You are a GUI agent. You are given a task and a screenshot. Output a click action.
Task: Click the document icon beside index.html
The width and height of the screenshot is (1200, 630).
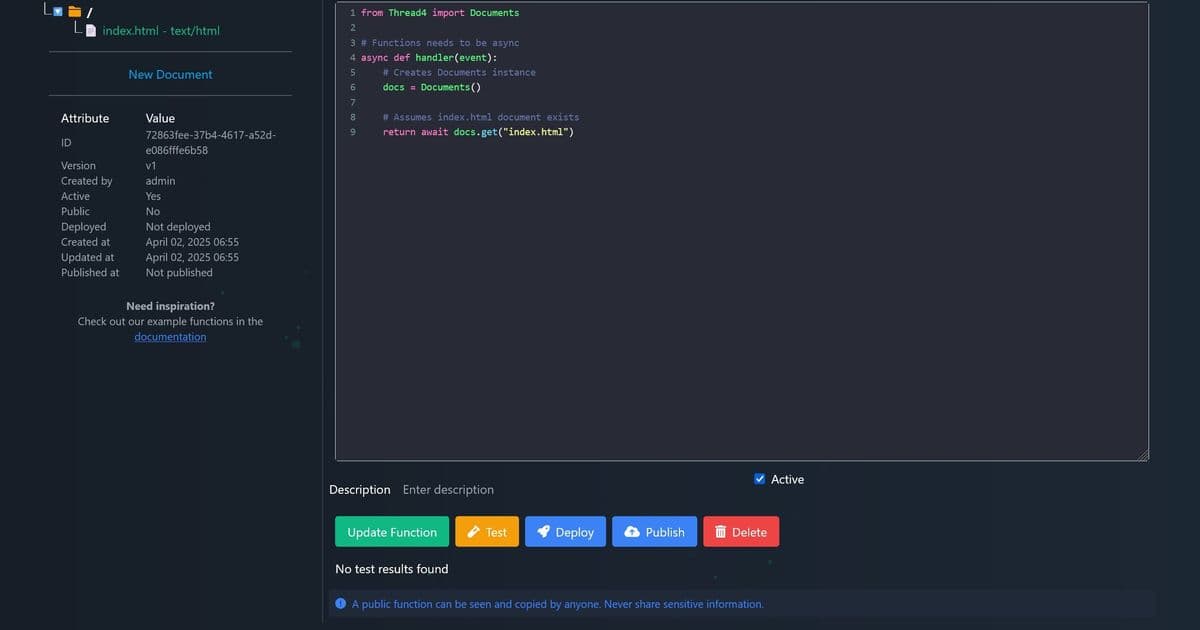click(x=91, y=31)
